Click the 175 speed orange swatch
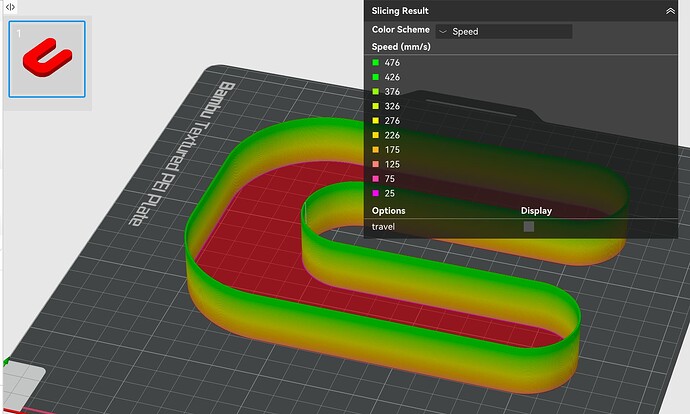The height and width of the screenshot is (414, 690). tap(375, 150)
